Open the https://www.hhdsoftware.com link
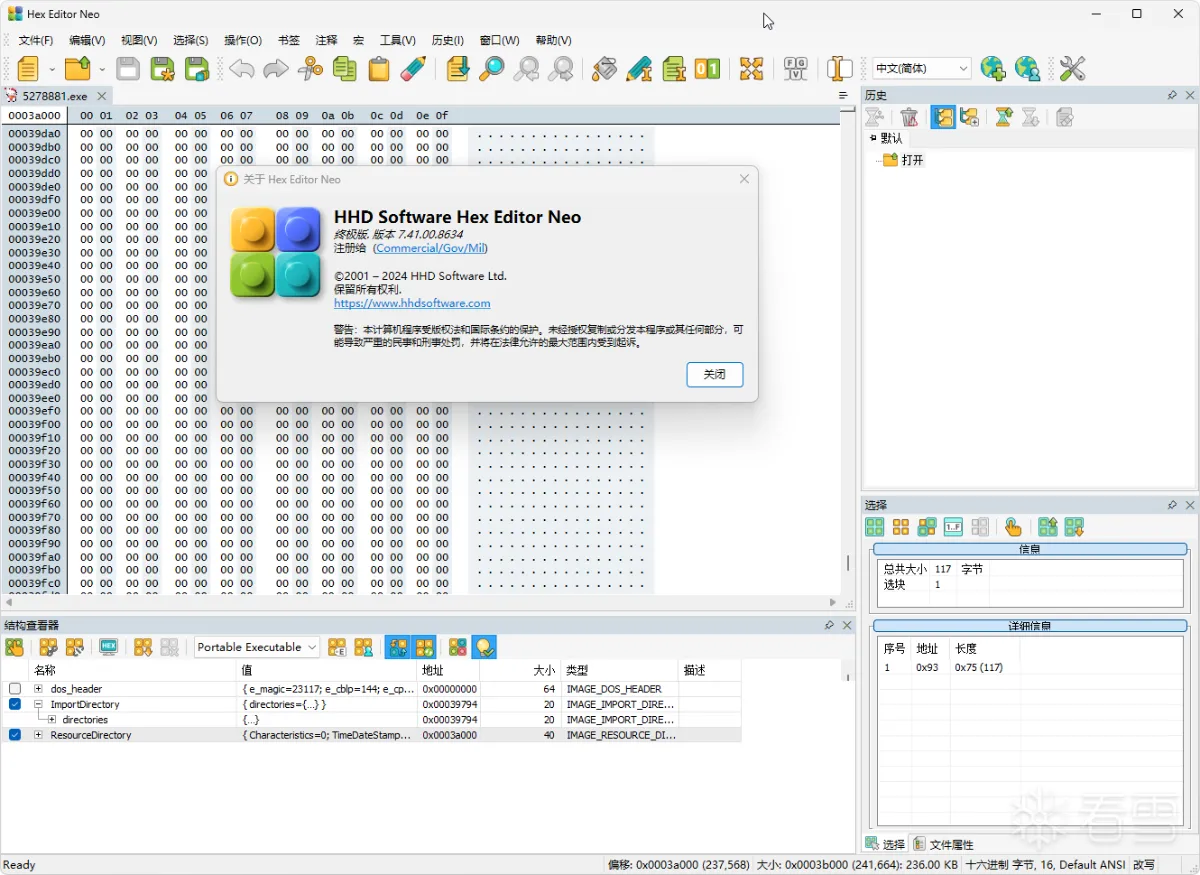Image resolution: width=1200 pixels, height=875 pixels. point(412,303)
